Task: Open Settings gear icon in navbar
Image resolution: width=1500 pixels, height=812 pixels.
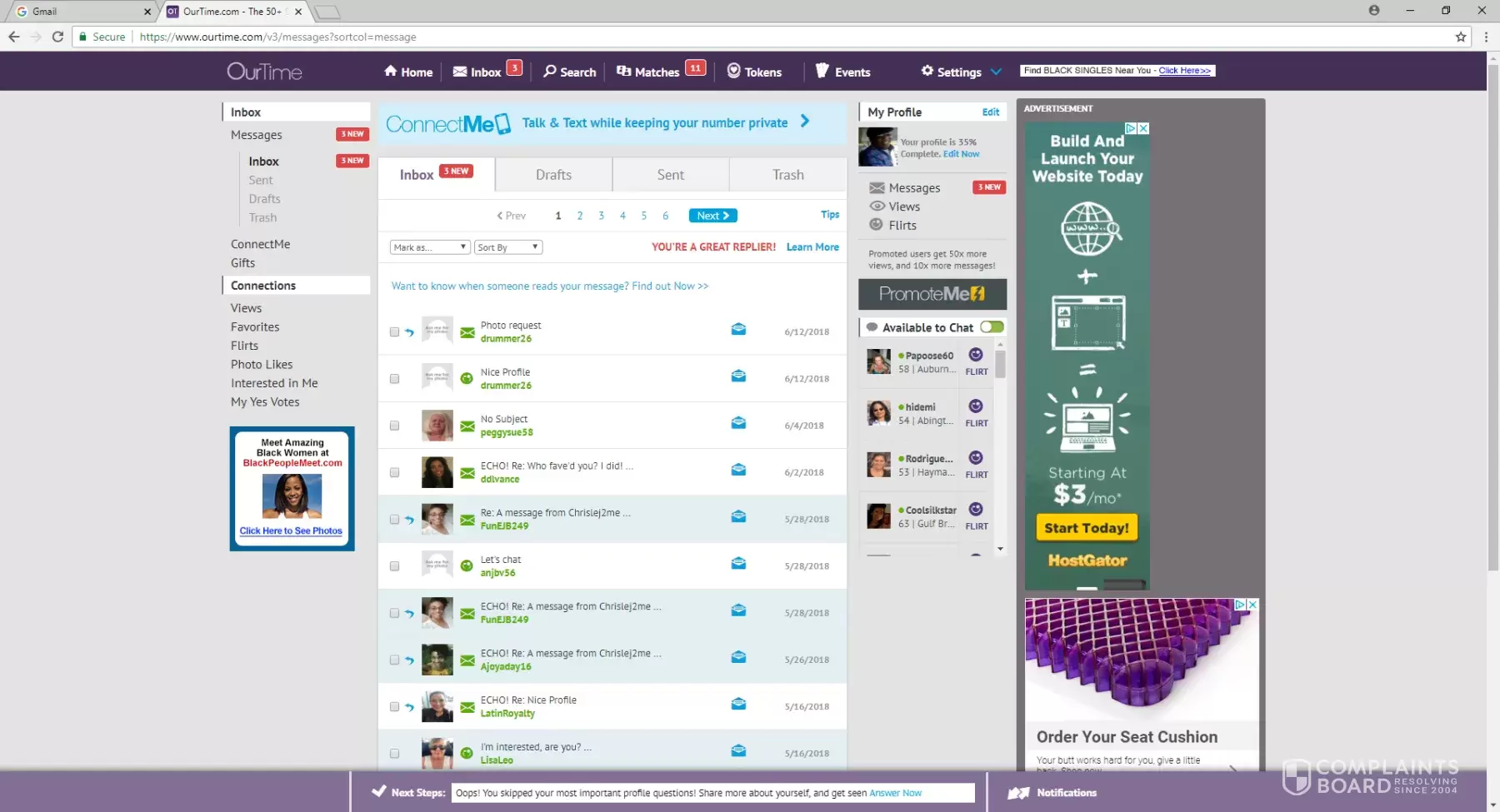Action: (927, 71)
